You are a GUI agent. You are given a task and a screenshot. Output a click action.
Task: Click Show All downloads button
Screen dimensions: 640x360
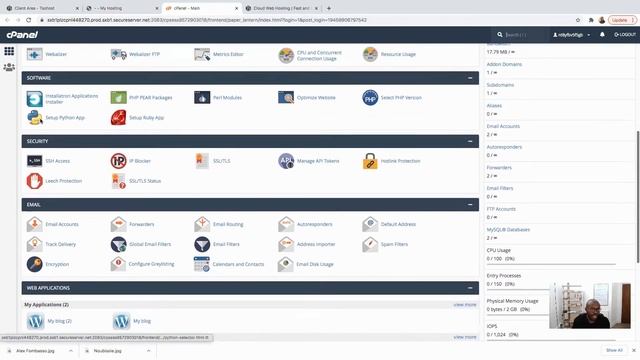pyautogui.click(x=614, y=350)
